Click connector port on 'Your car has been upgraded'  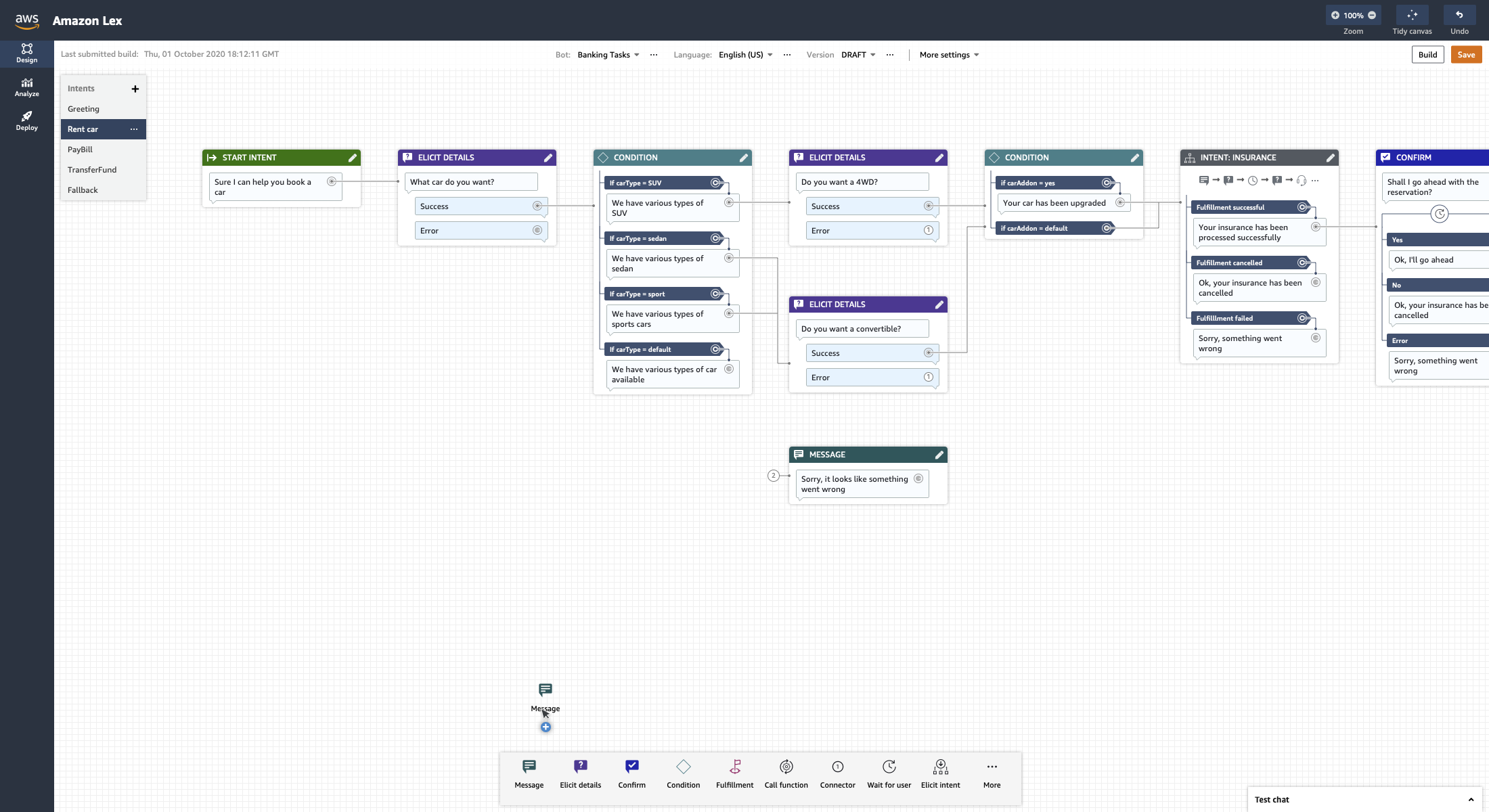pyautogui.click(x=1120, y=203)
